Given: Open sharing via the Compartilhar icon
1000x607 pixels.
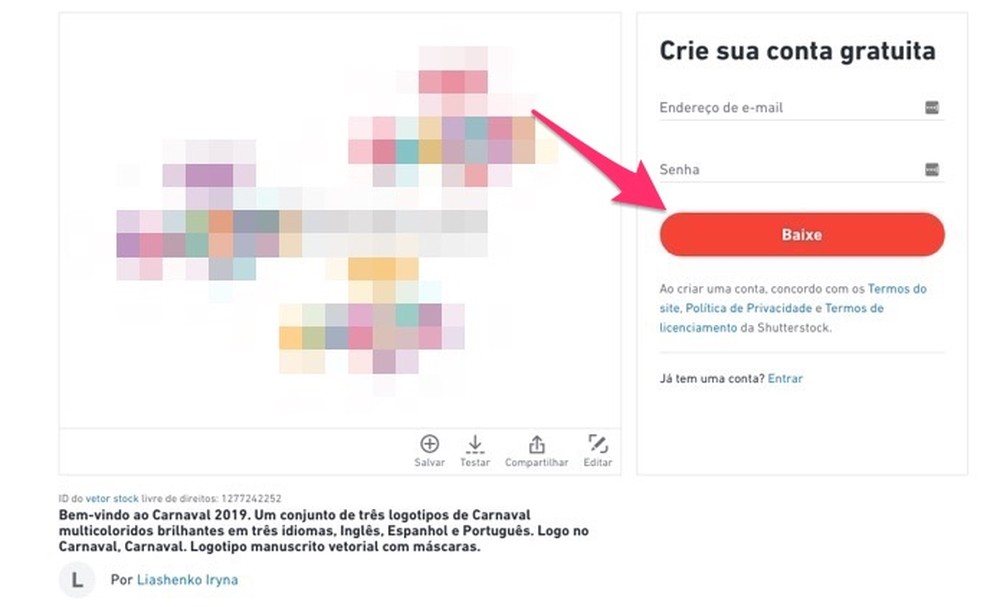Looking at the screenshot, I should (x=536, y=449).
